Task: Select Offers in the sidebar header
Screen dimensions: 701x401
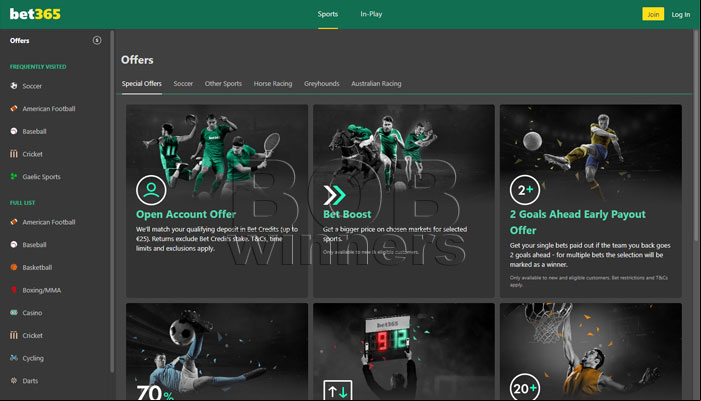Action: [20, 41]
